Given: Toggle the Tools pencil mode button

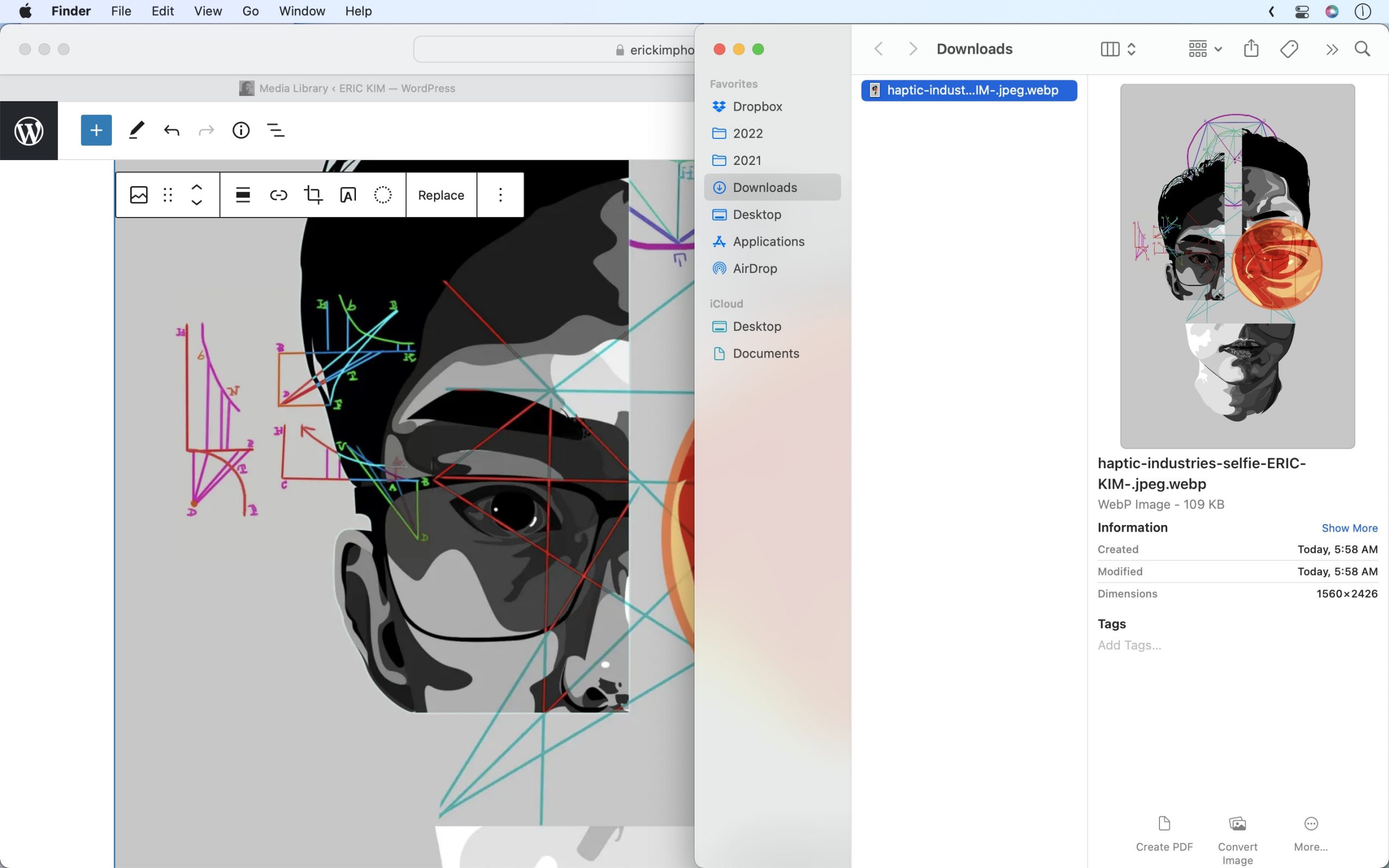Looking at the screenshot, I should (136, 130).
